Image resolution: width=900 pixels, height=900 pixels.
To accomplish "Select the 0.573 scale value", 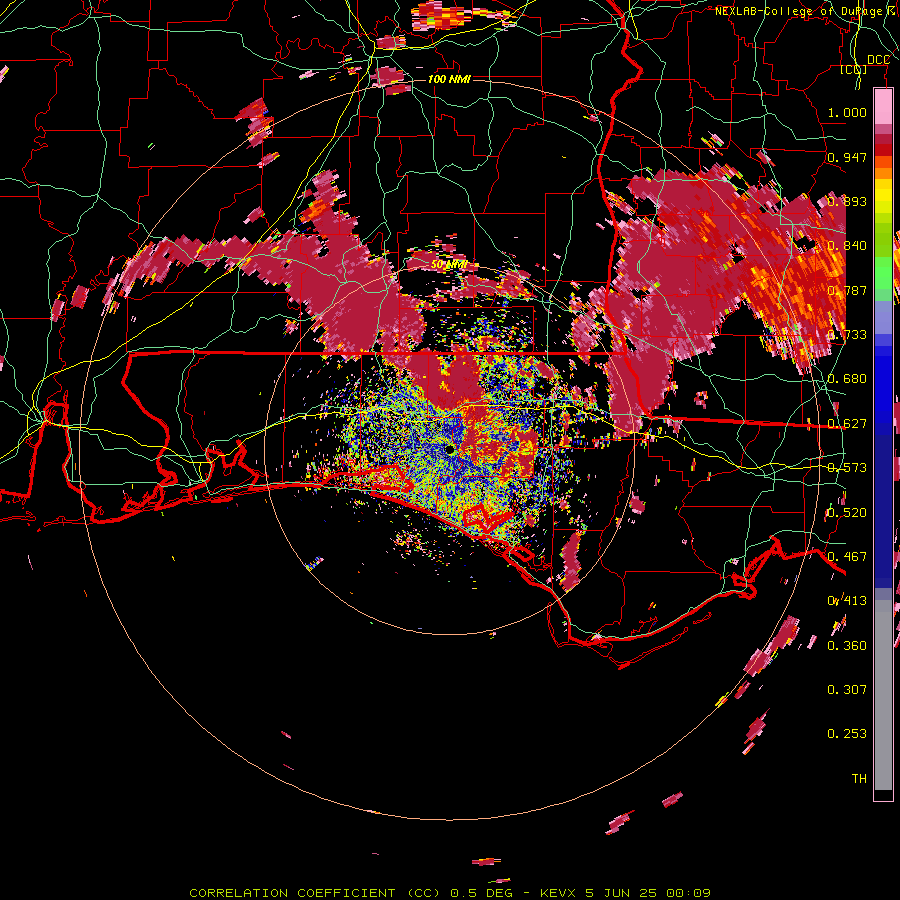I will (x=847, y=468).
